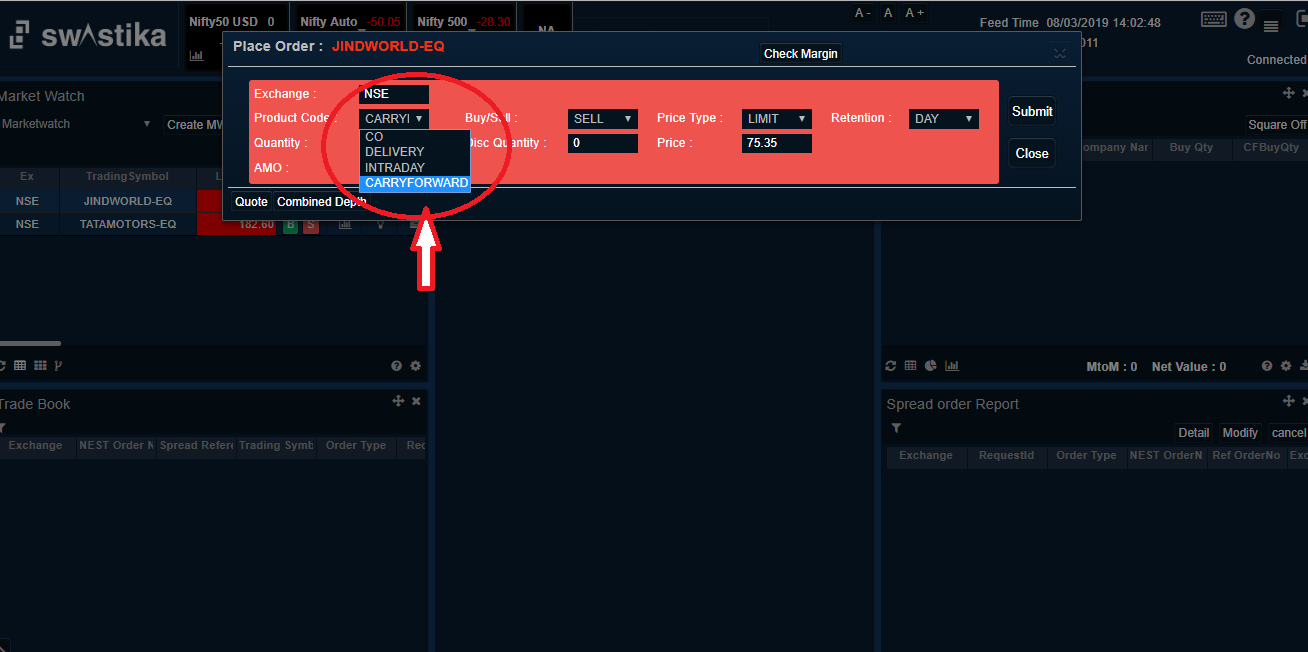
Task: Open chart icon under Nifty50 USD ticker
Action: pyautogui.click(x=197, y=55)
